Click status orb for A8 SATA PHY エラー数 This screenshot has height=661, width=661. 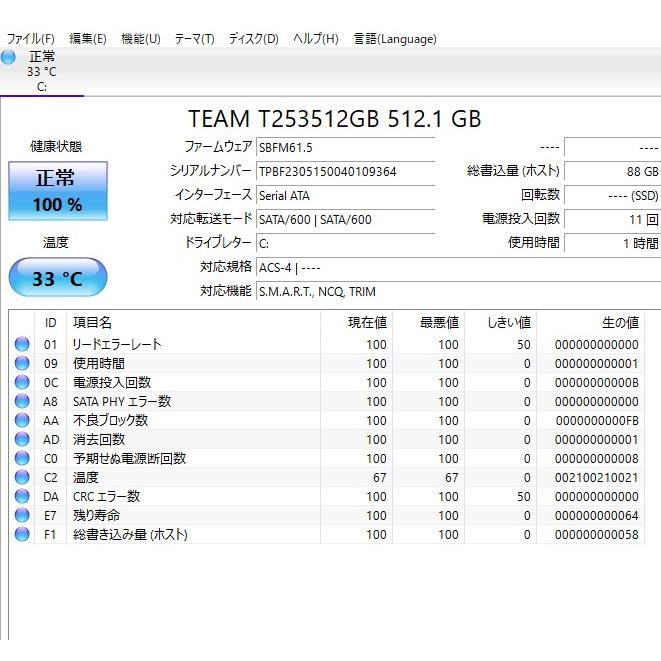tap(22, 401)
